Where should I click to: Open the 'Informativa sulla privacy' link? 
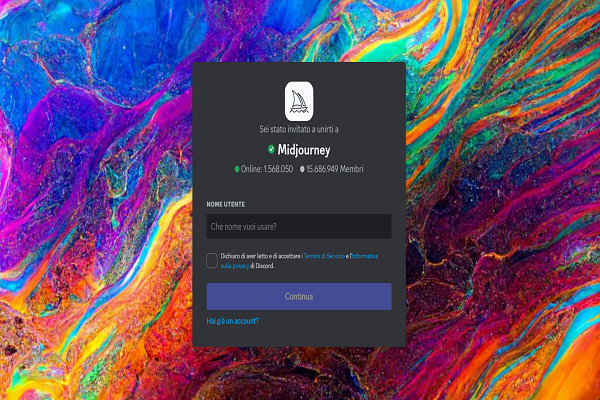(299, 261)
